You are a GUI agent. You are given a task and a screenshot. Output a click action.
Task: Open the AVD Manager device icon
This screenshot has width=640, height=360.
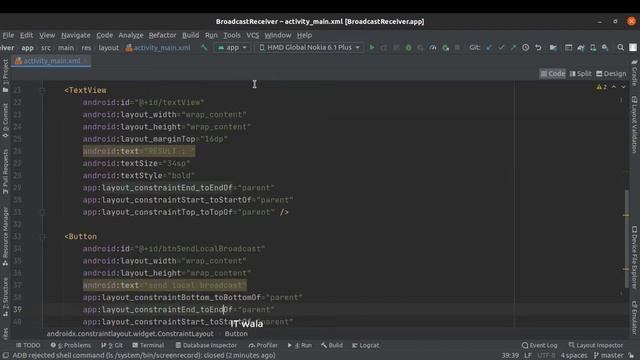[x=593, y=48]
